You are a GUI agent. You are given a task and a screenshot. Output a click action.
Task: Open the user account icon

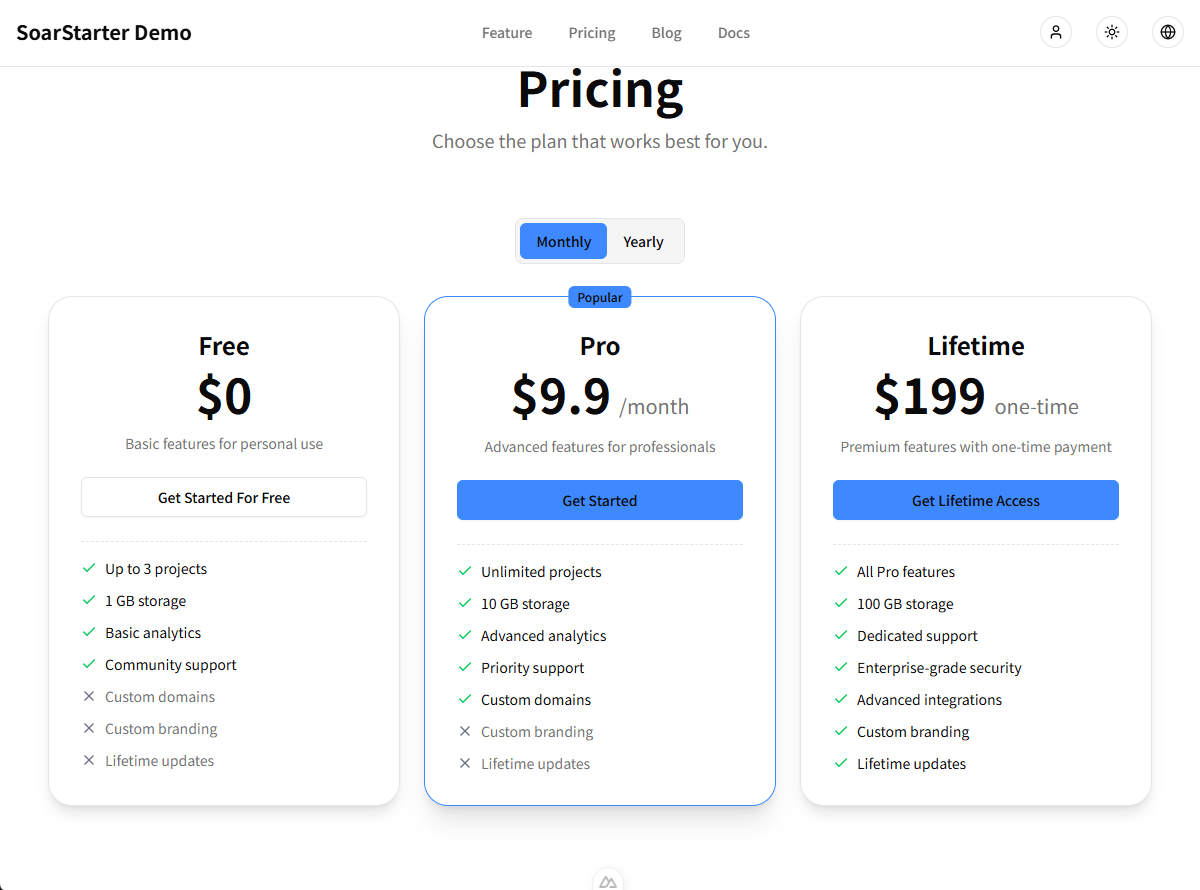pyautogui.click(x=1056, y=32)
